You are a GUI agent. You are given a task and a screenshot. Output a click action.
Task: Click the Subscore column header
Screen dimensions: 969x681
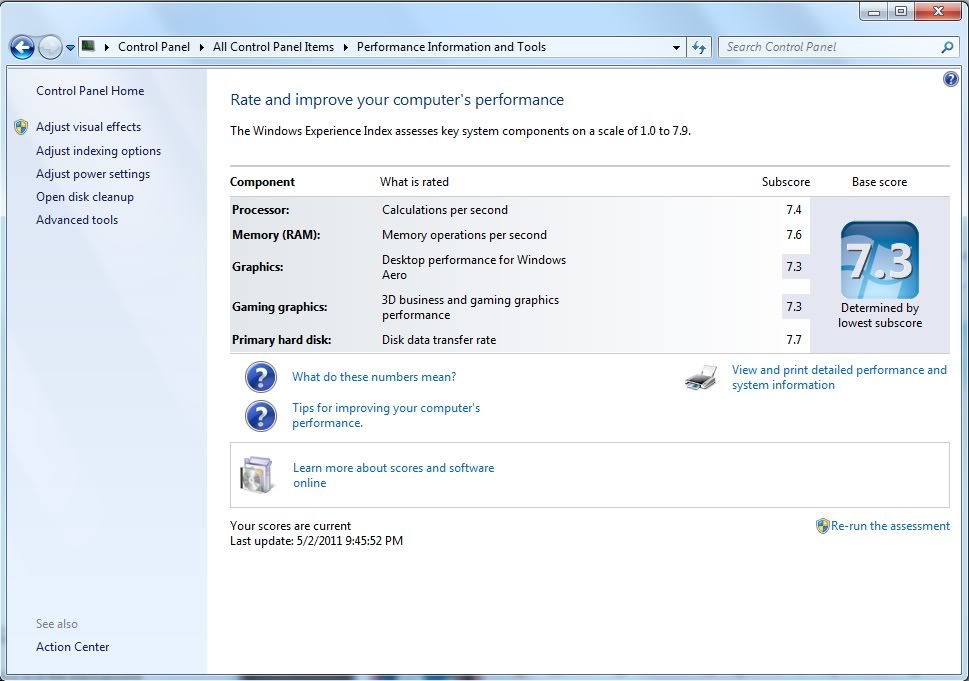click(x=785, y=182)
